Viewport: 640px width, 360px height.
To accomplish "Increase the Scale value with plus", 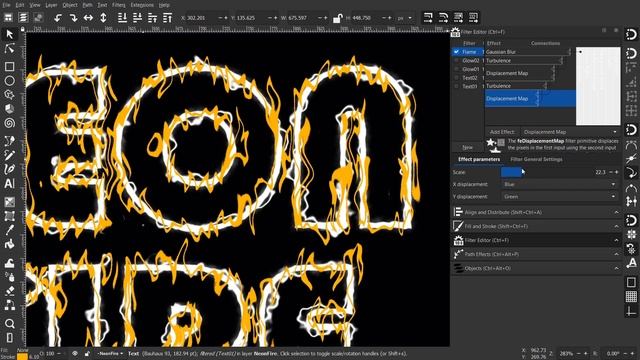I will point(617,172).
